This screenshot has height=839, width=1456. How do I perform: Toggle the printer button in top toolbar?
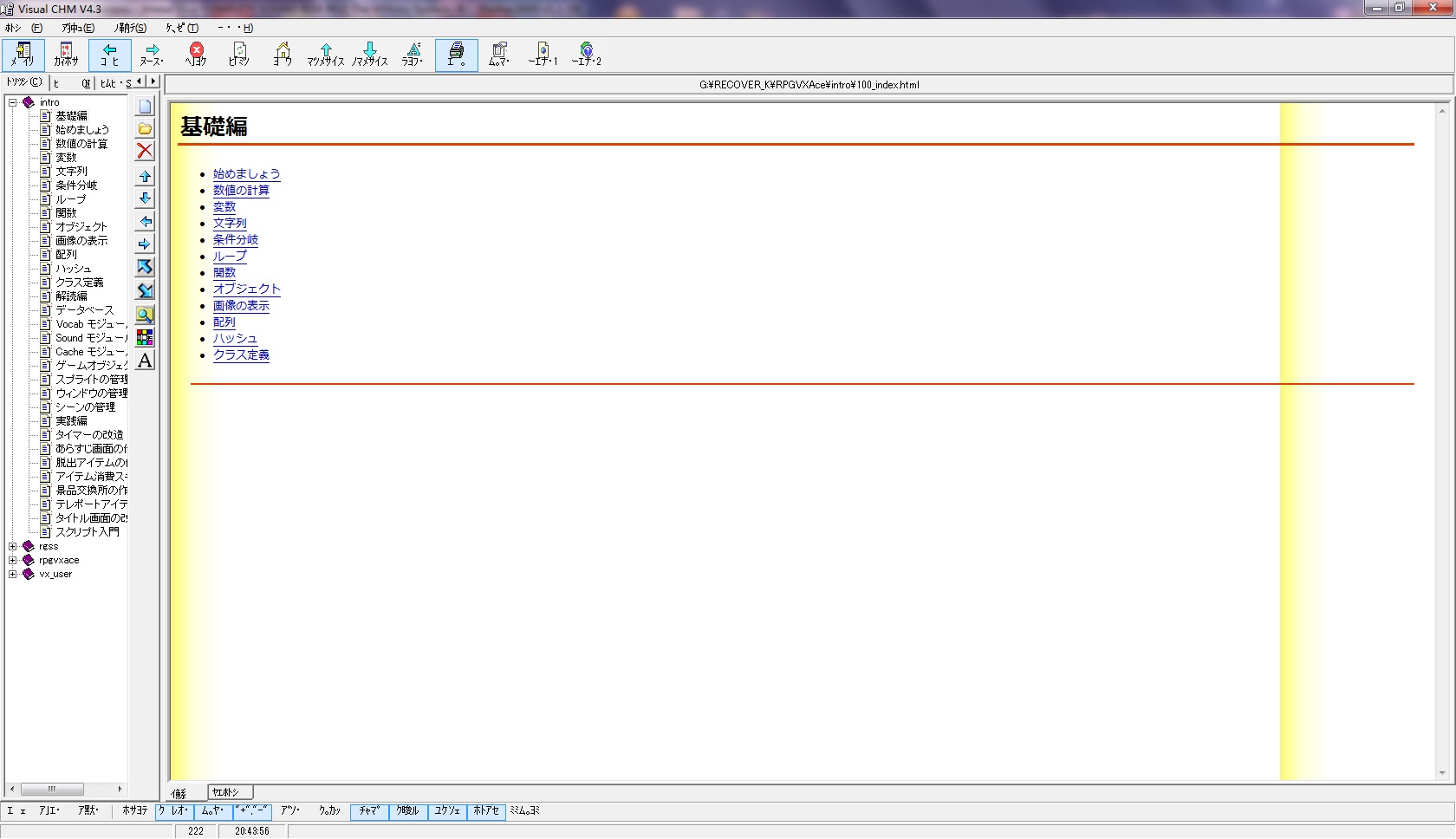point(457,55)
